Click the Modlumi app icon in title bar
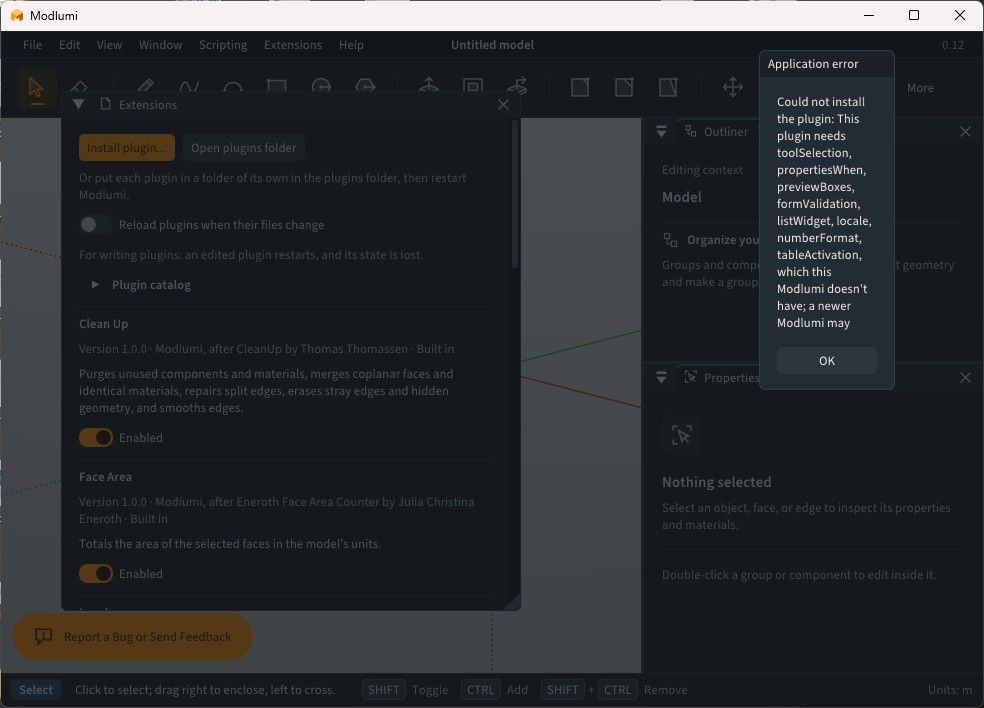 click(x=17, y=16)
